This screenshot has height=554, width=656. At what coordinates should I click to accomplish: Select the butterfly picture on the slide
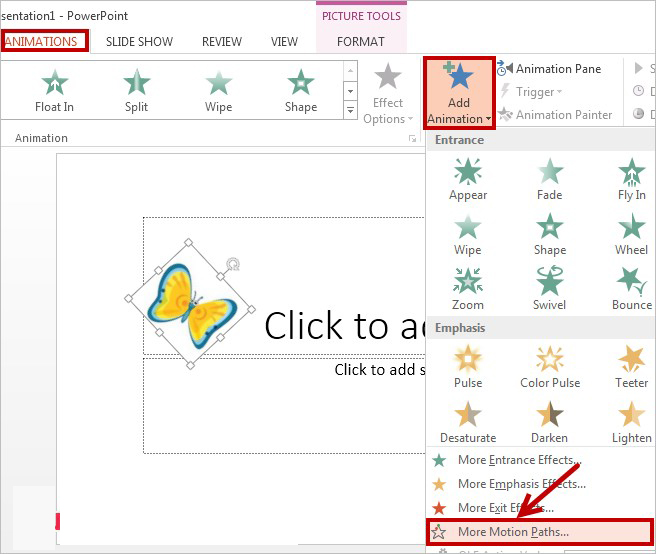pyautogui.click(x=192, y=305)
